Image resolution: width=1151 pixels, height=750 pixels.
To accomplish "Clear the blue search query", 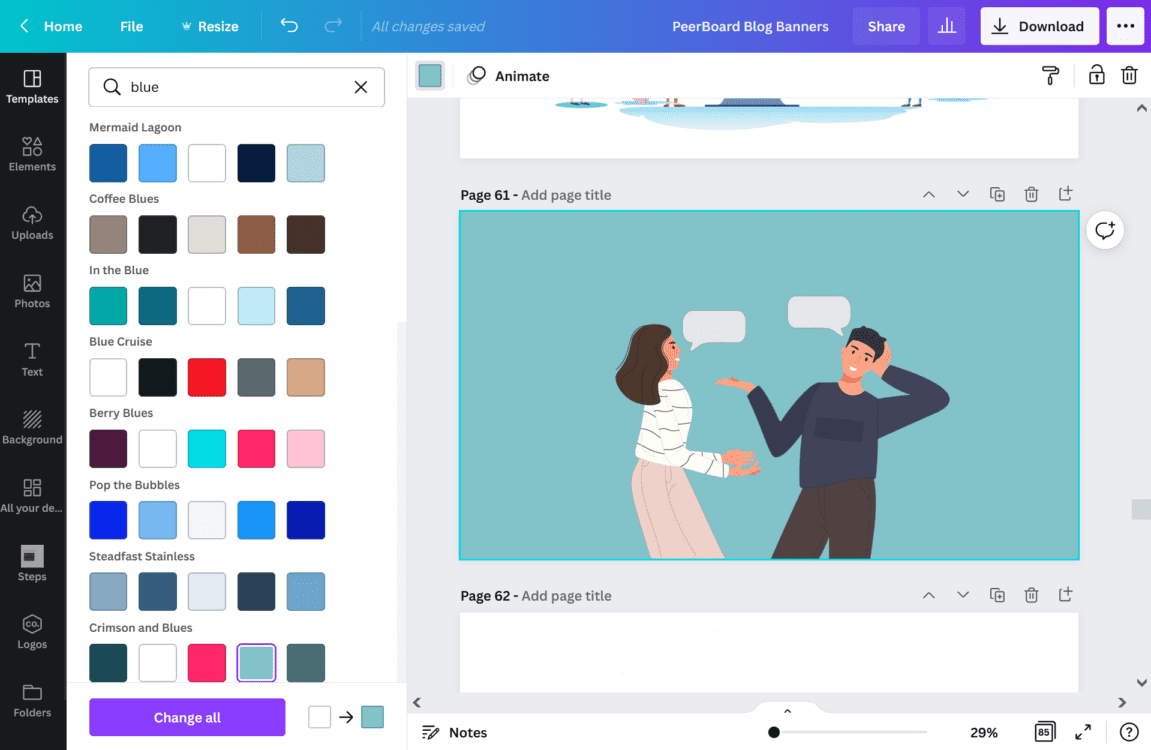I will [x=360, y=87].
